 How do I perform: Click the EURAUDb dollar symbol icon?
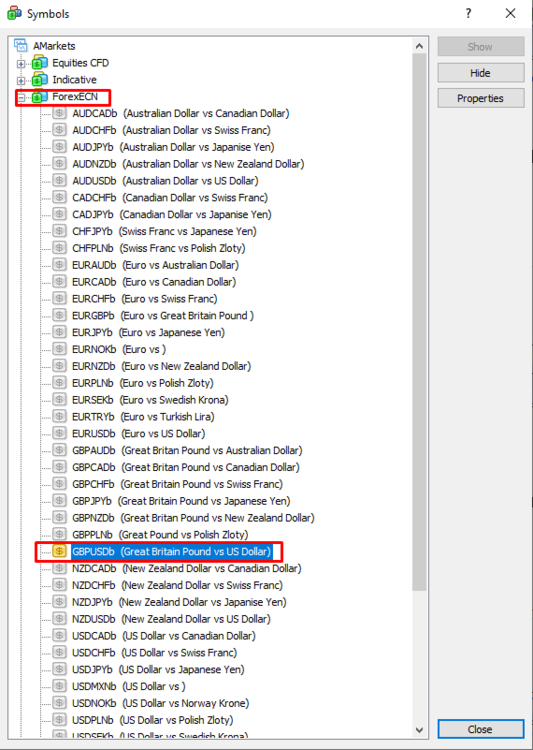click(x=59, y=265)
